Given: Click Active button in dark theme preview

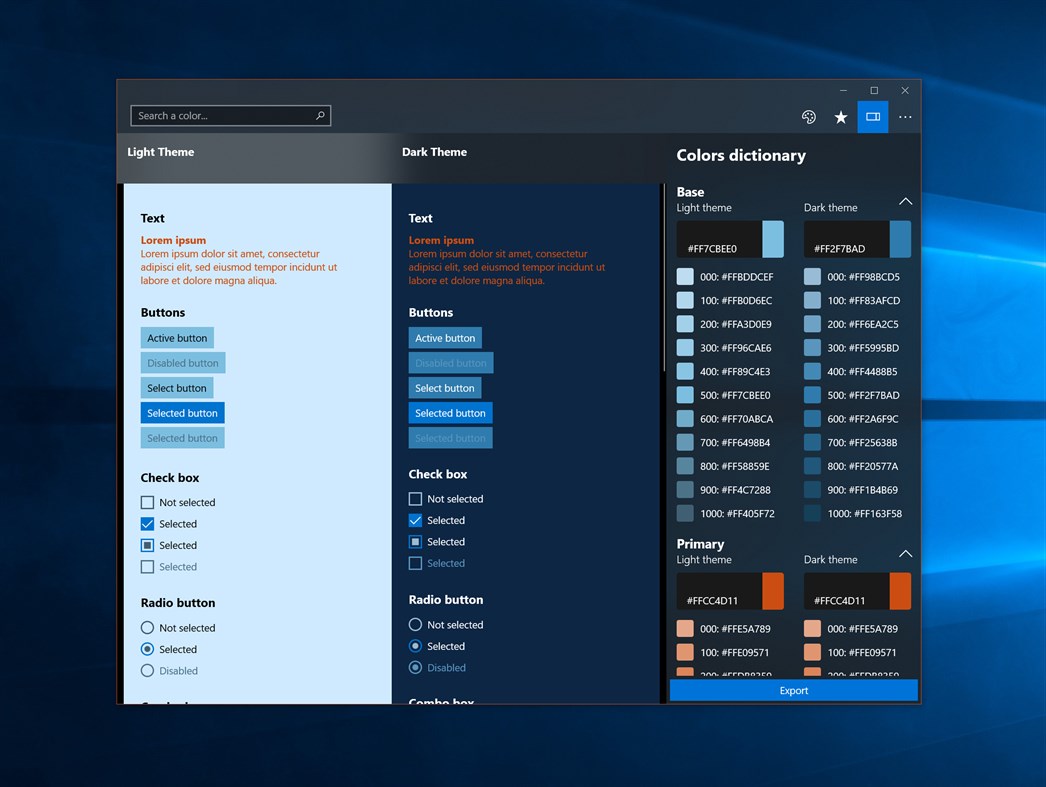Looking at the screenshot, I should [445, 338].
